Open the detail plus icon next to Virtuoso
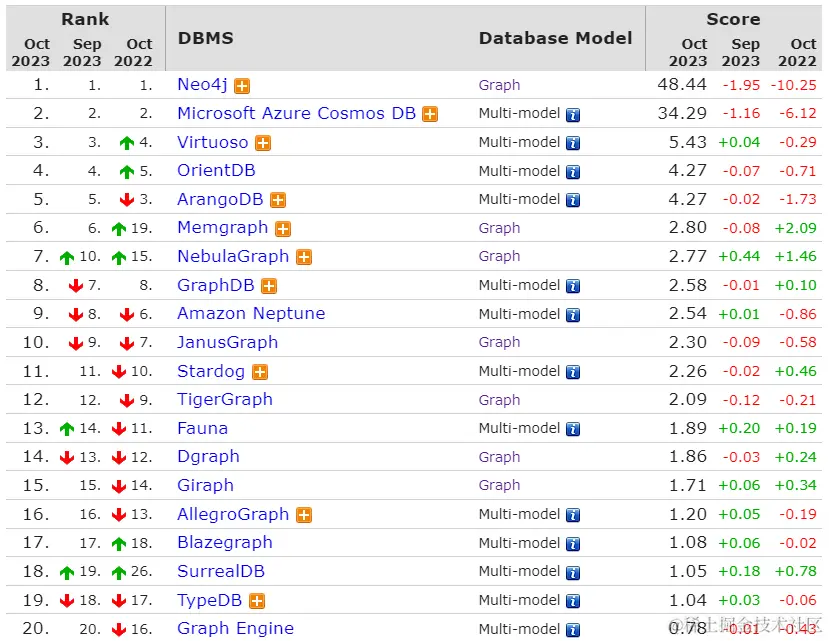 [263, 143]
